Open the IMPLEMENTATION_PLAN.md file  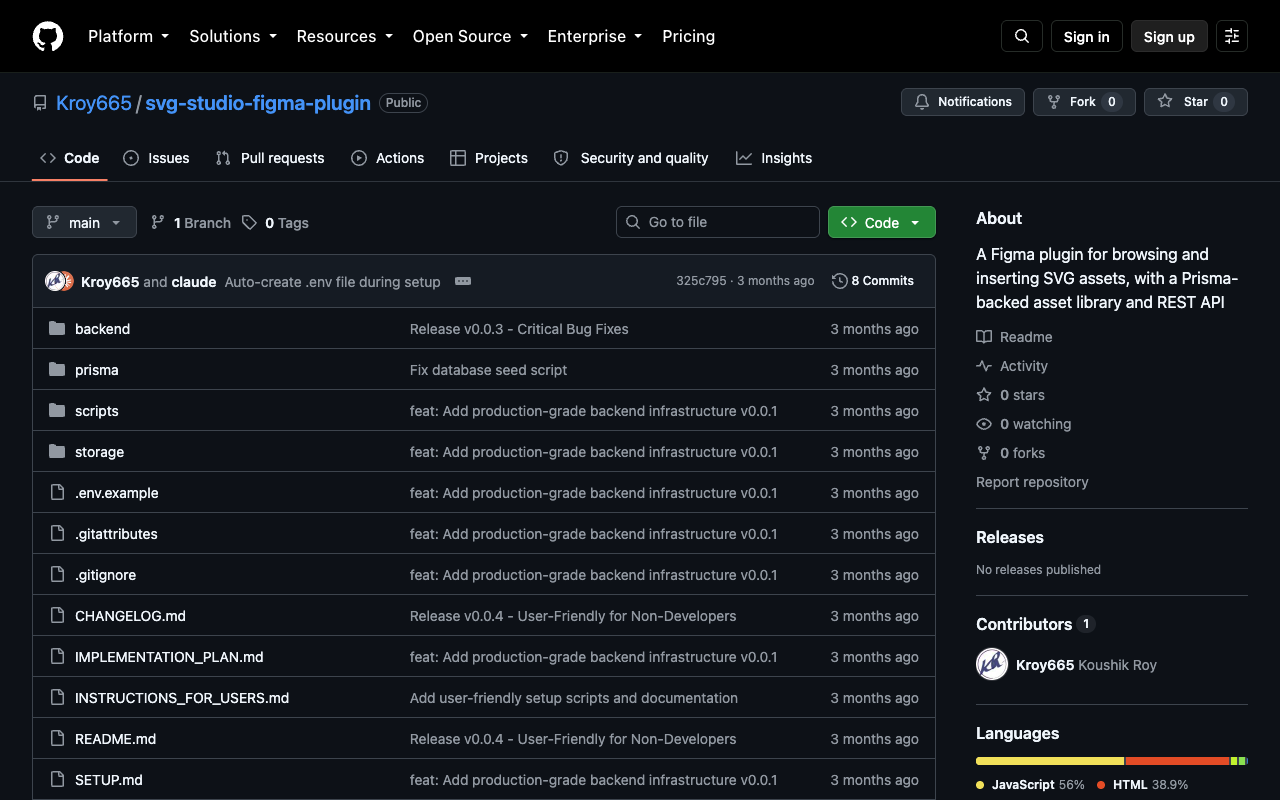point(169,657)
